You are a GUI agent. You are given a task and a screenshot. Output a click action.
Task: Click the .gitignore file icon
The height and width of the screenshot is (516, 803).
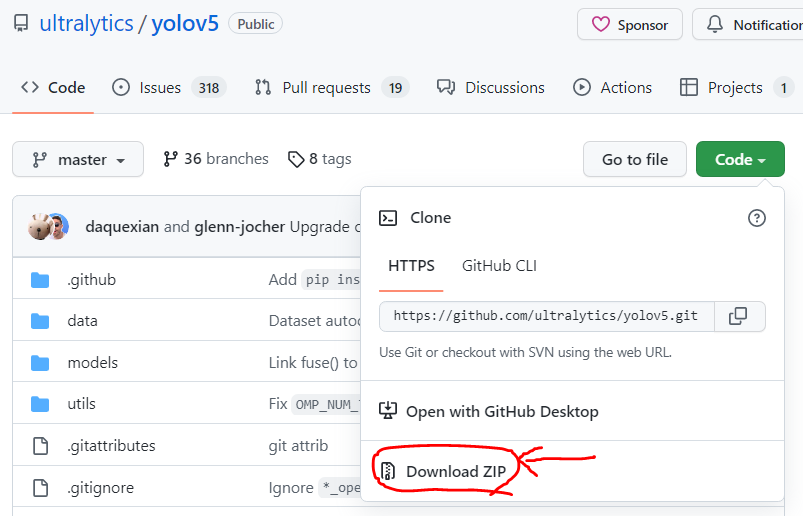click(x=40, y=487)
